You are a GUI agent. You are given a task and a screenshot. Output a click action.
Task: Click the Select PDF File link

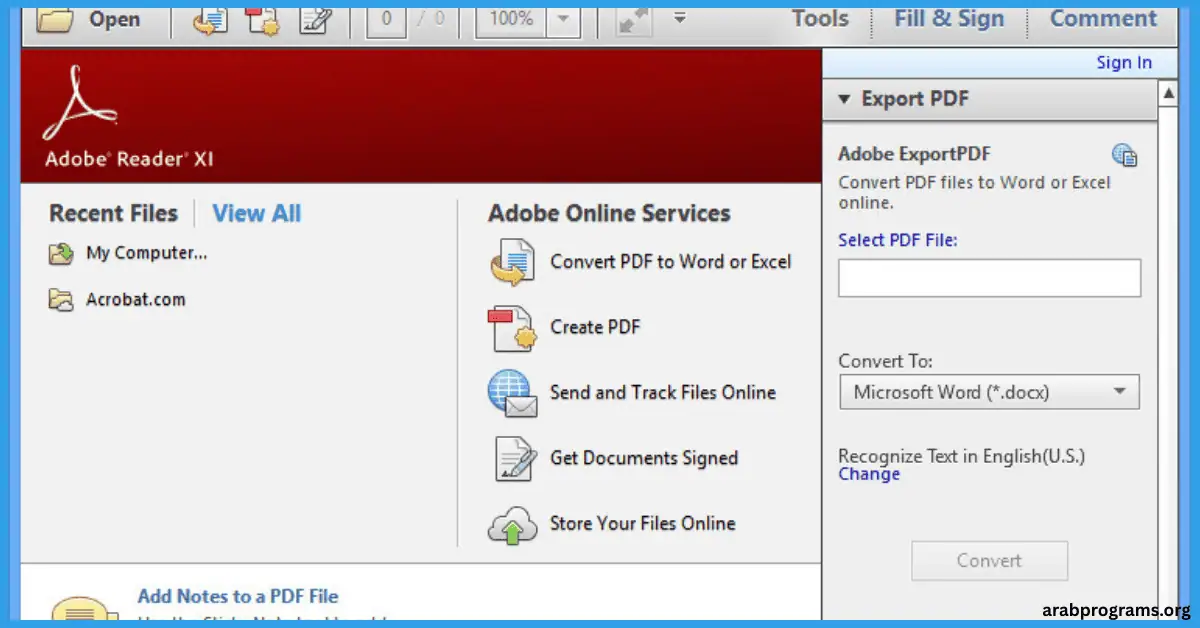point(898,240)
